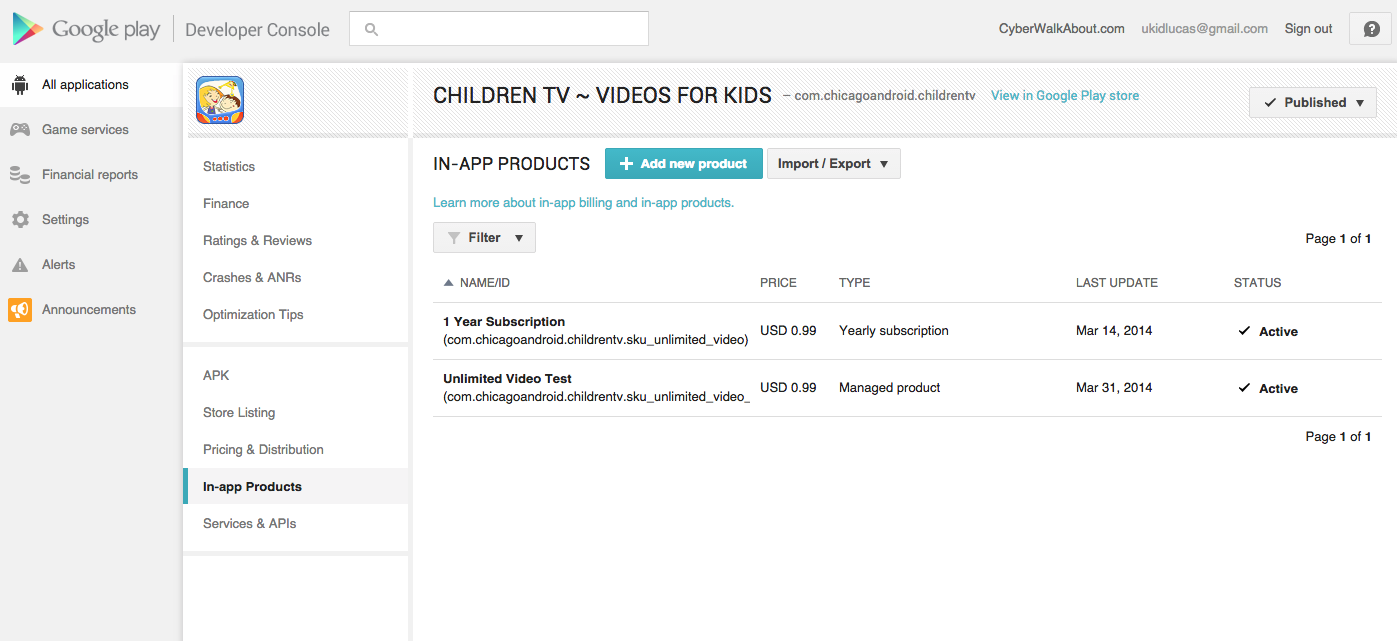The height and width of the screenshot is (641, 1397).
Task: Click the gear icon for Settings
Action: tap(20, 220)
